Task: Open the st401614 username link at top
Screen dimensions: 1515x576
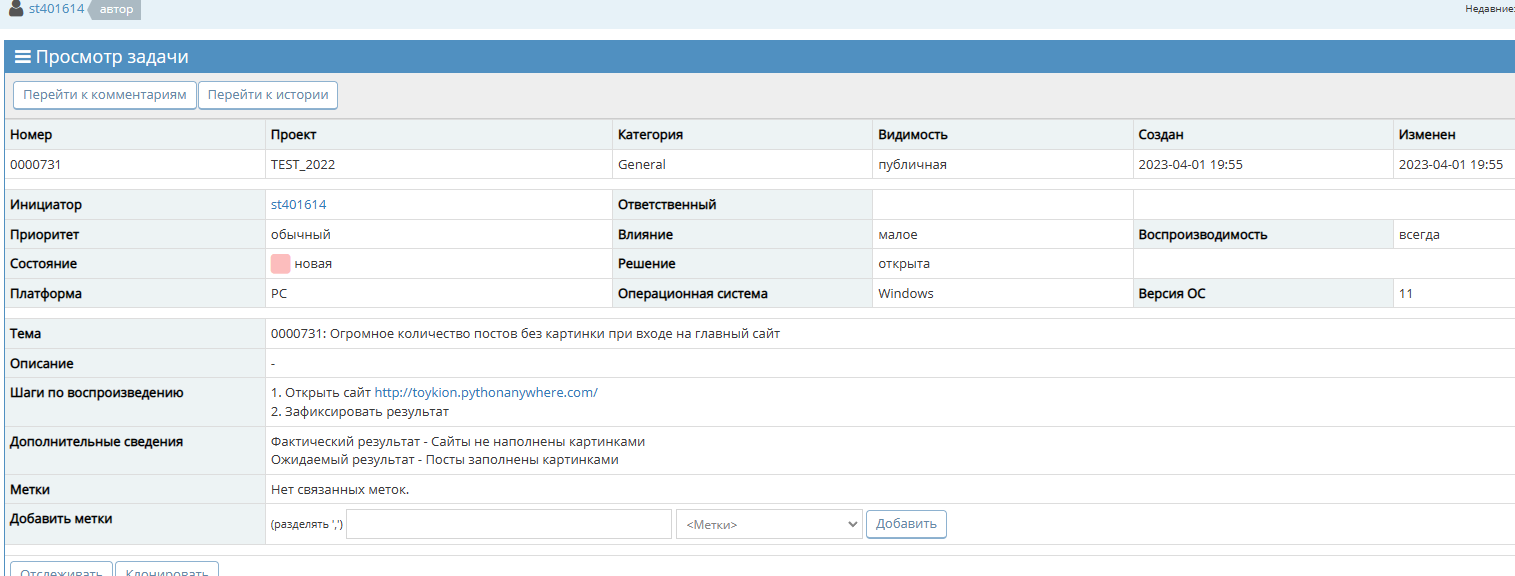Action: point(56,9)
